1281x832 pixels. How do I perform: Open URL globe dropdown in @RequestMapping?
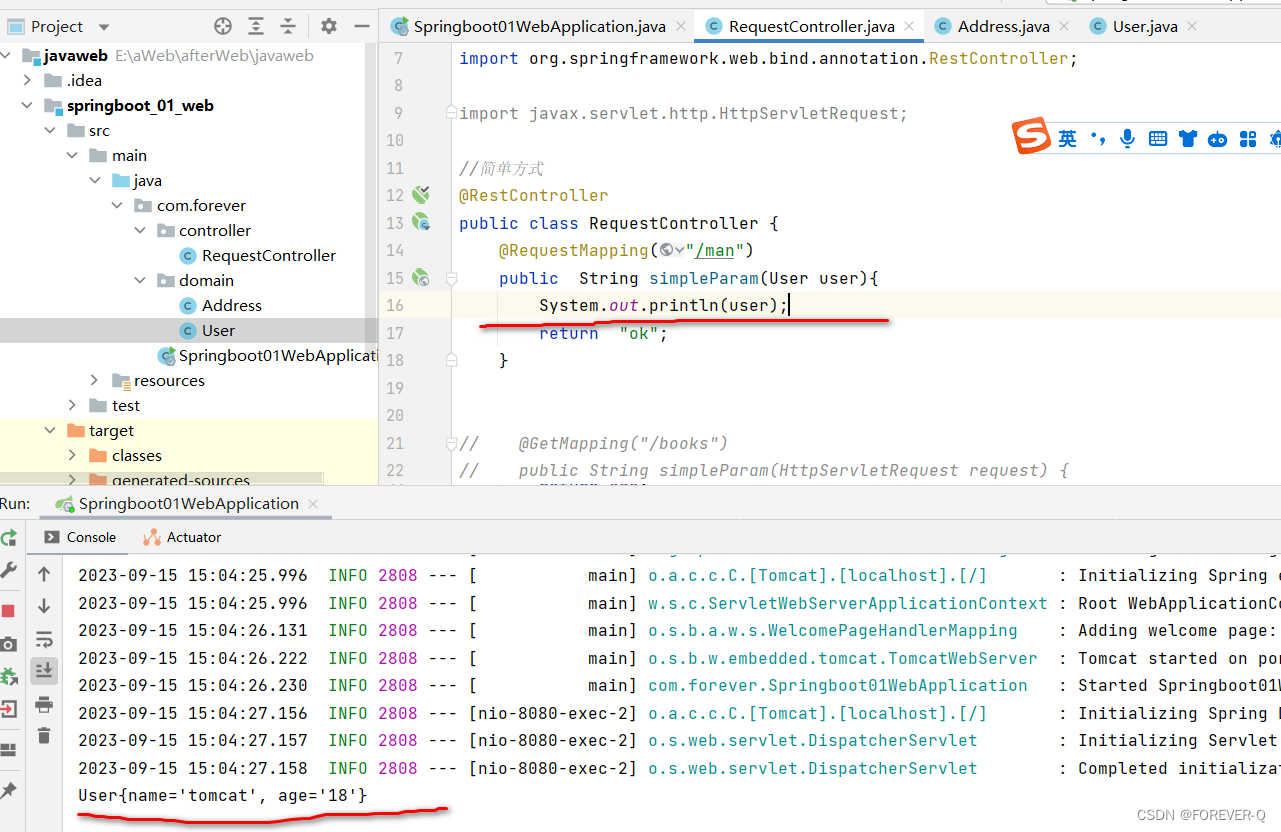[x=672, y=250]
